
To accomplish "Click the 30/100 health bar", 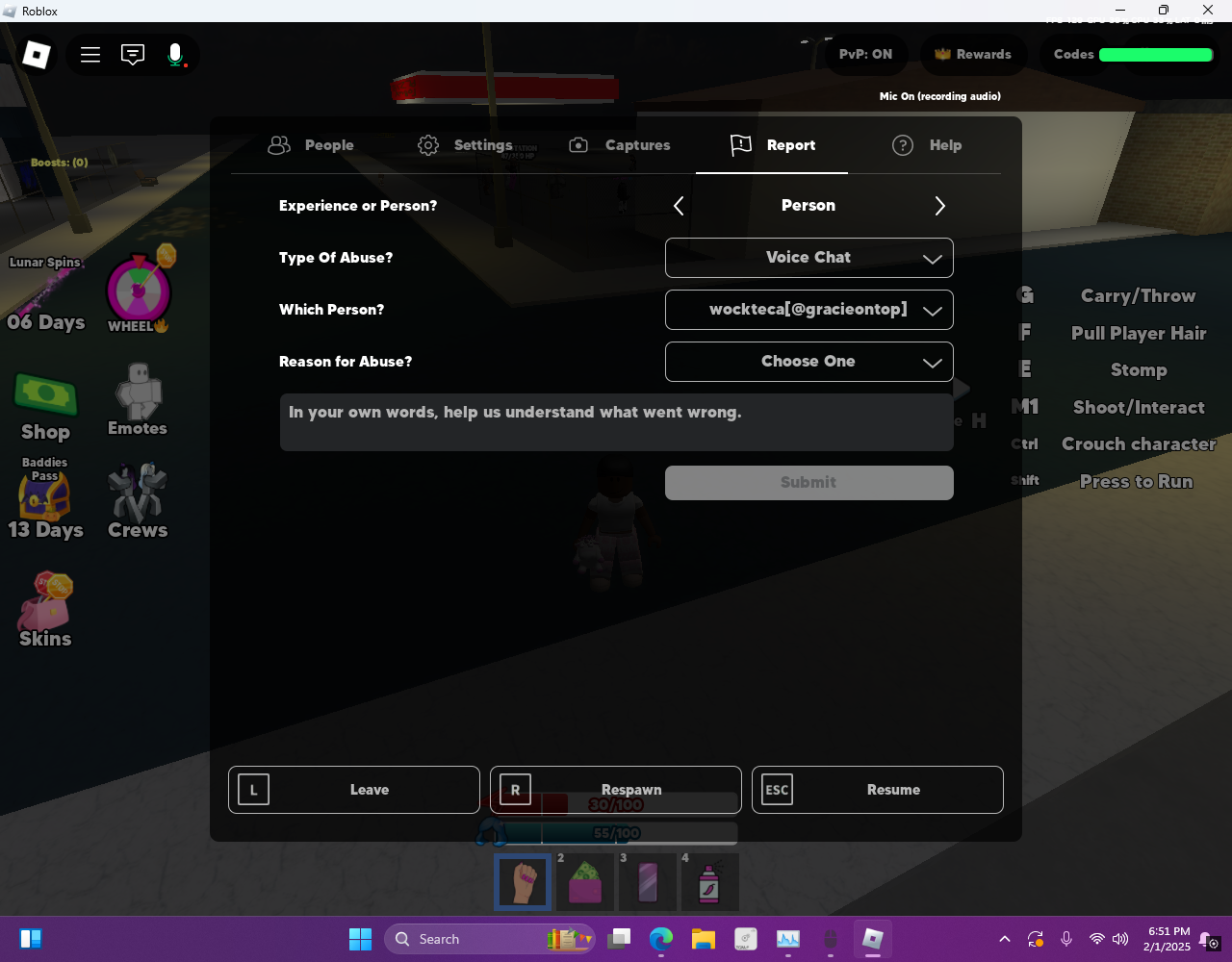I will click(x=616, y=804).
